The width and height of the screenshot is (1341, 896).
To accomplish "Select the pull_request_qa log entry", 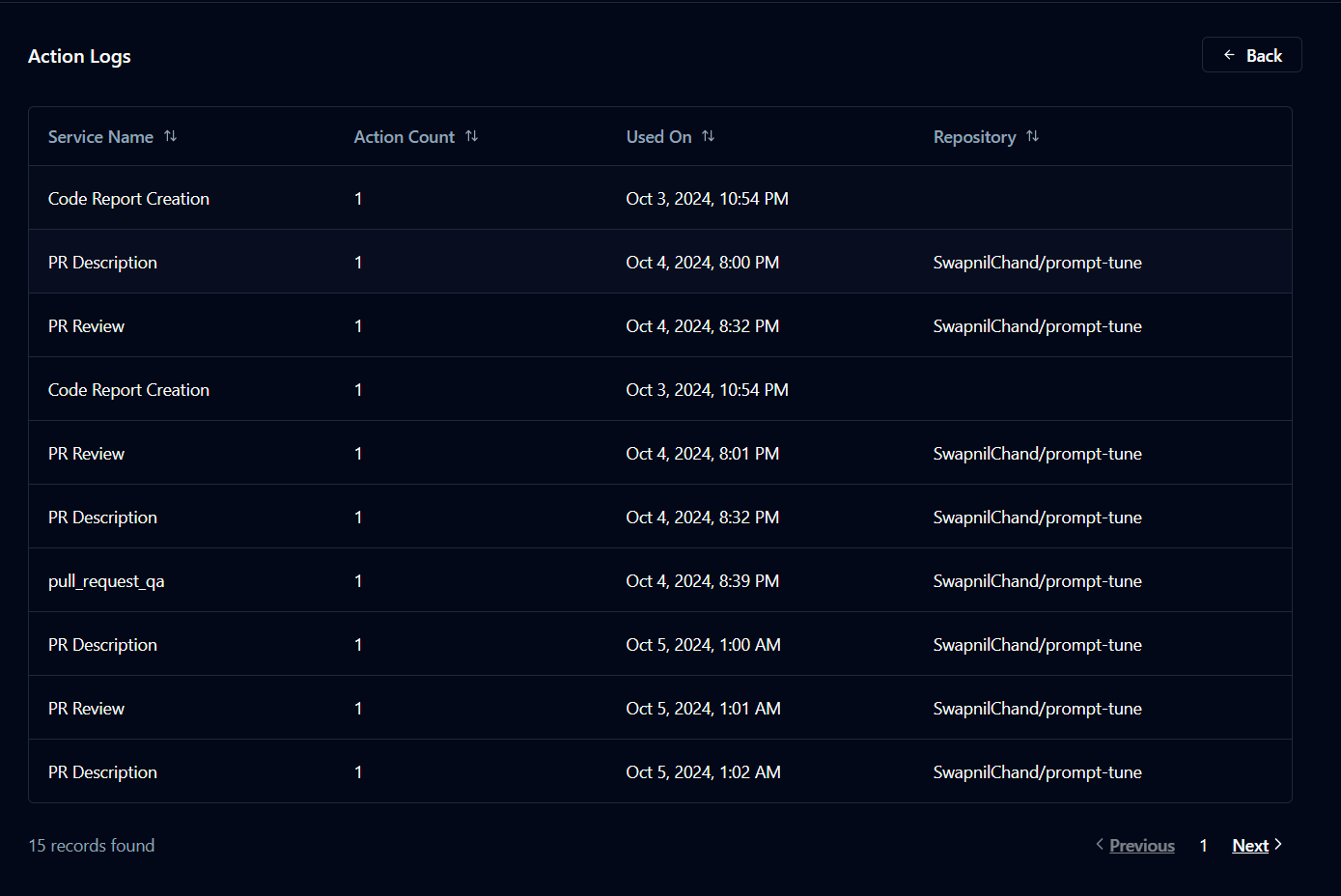I will [106, 580].
